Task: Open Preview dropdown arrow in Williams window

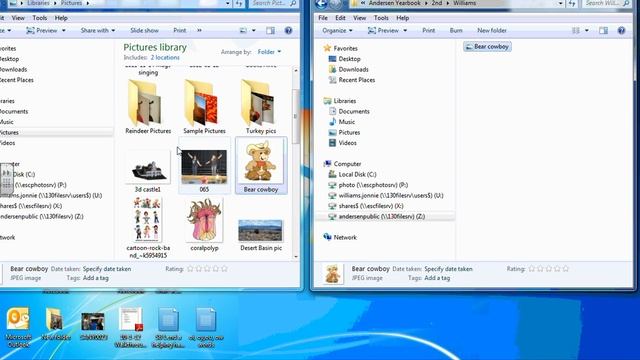Action: point(405,30)
